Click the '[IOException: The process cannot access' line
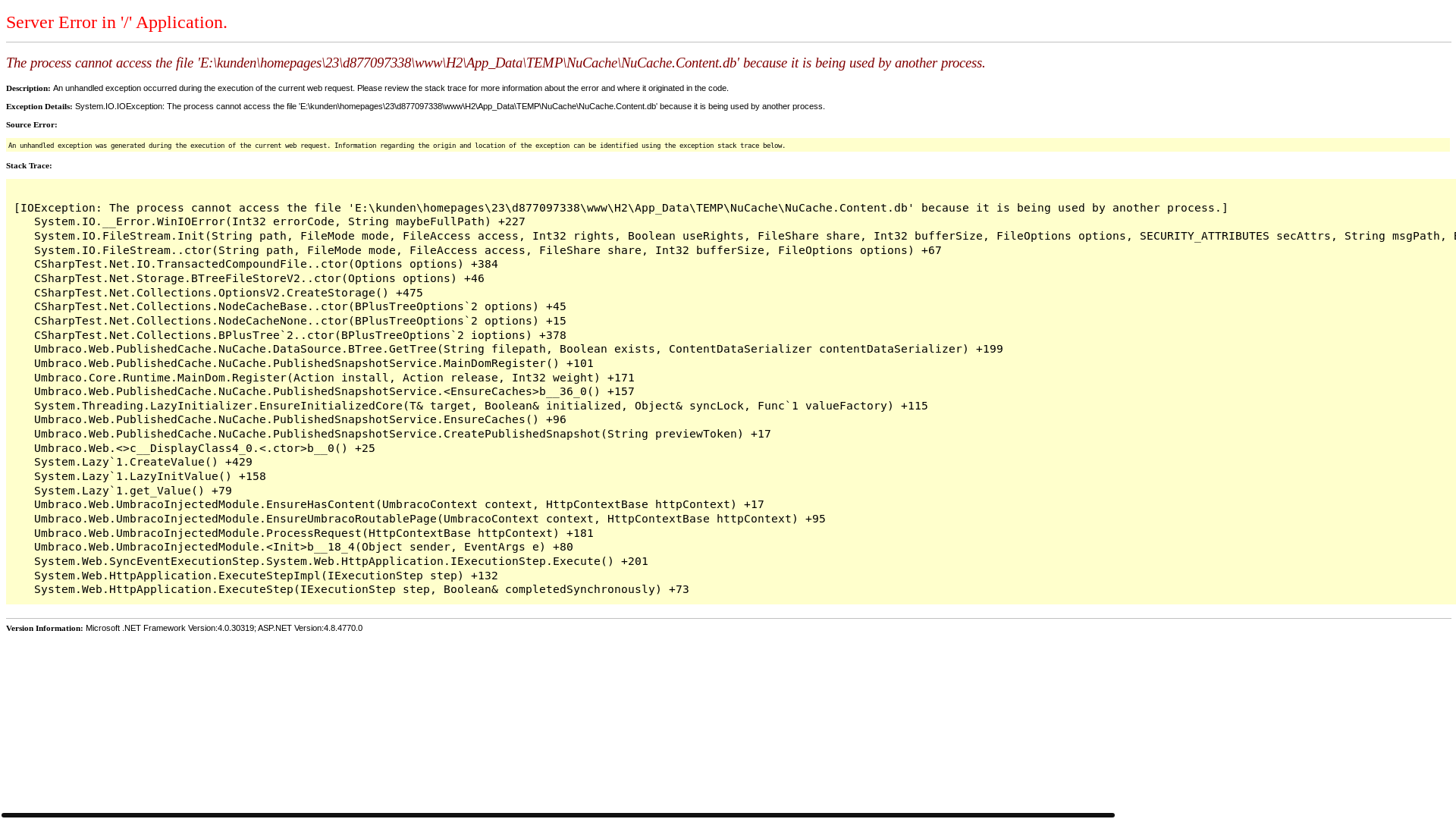The height and width of the screenshot is (819, 1456). [x=621, y=208]
